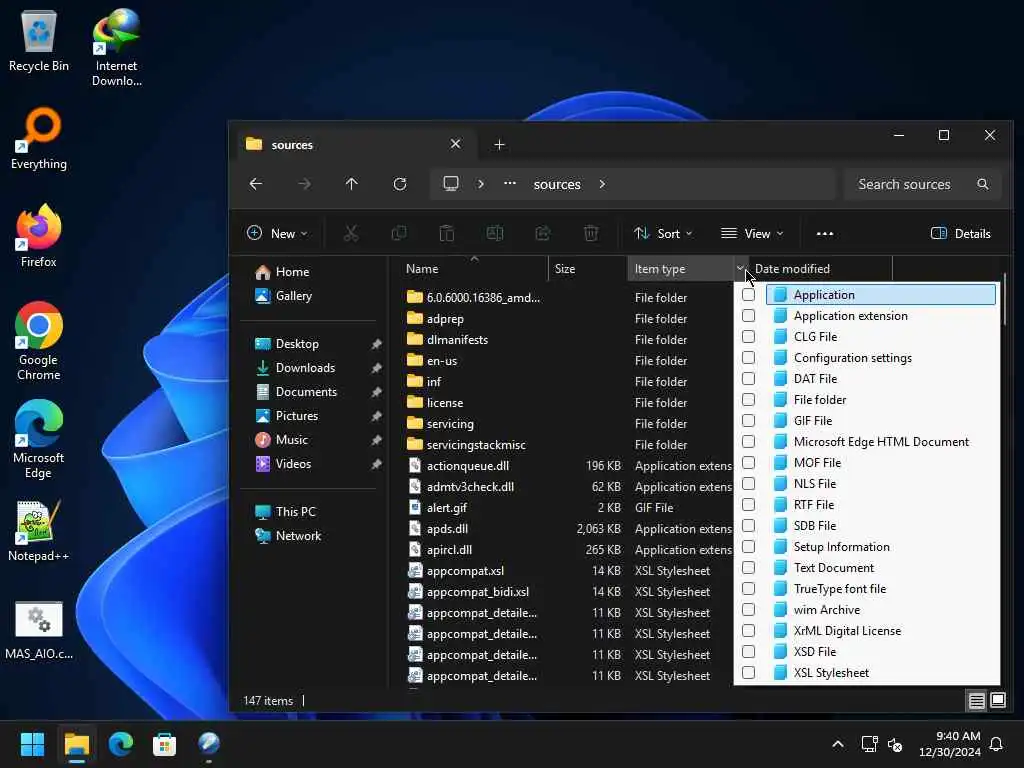Open the Sort dropdown
Screen dimensions: 1024x768
point(663,233)
